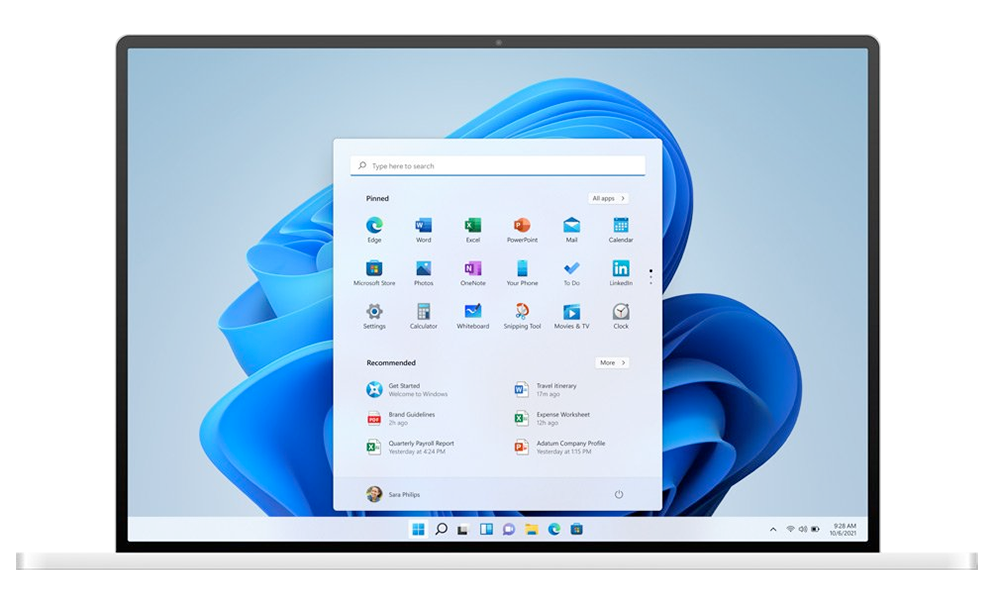Open Chat from the taskbar

508,529
